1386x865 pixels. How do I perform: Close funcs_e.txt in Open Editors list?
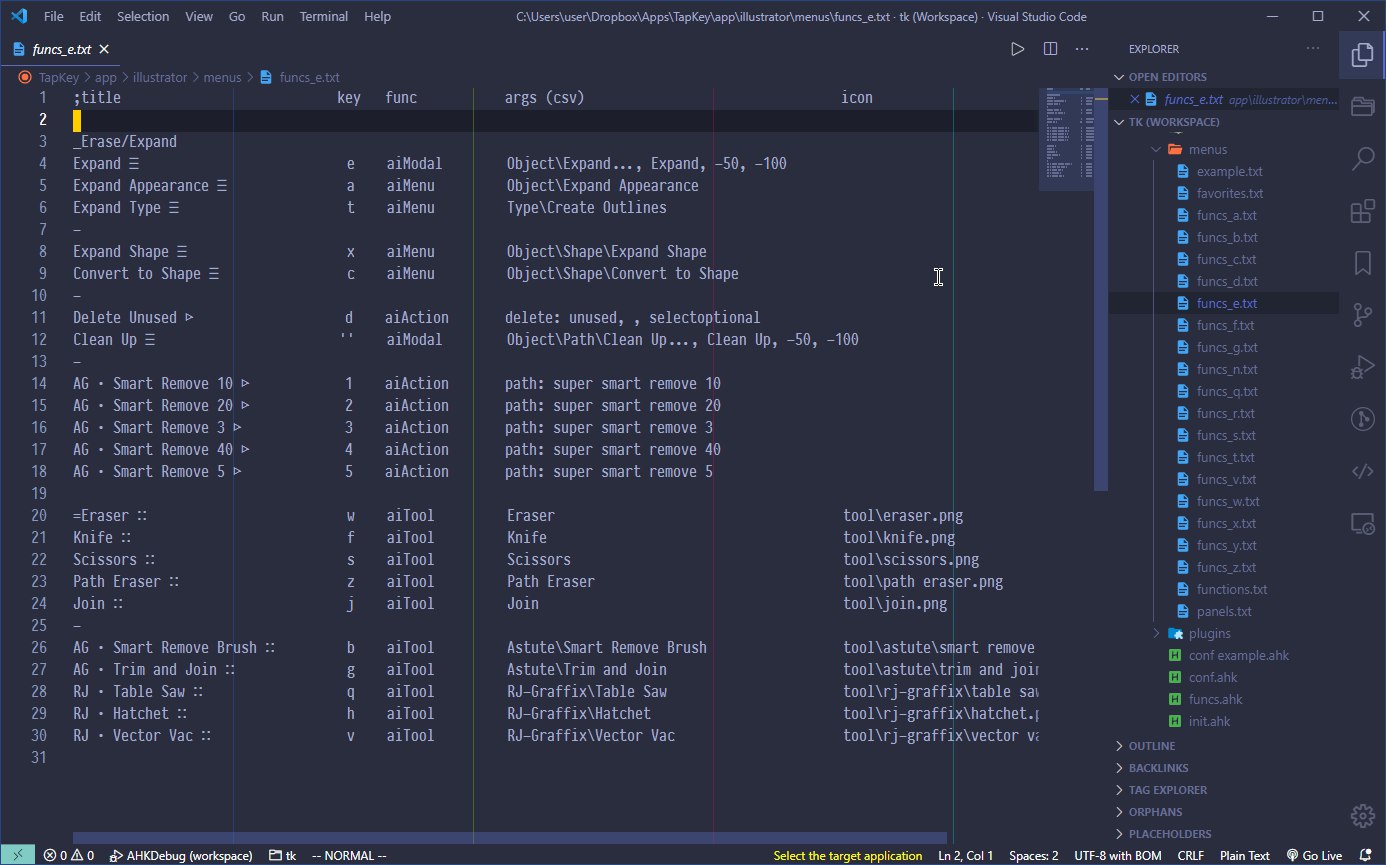coord(1135,99)
